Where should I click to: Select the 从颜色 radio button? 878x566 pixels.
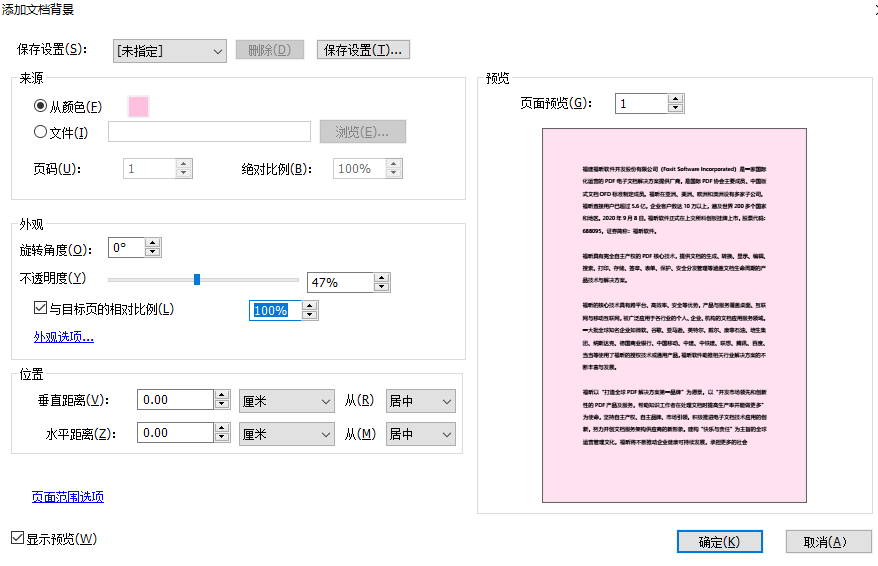(x=41, y=106)
